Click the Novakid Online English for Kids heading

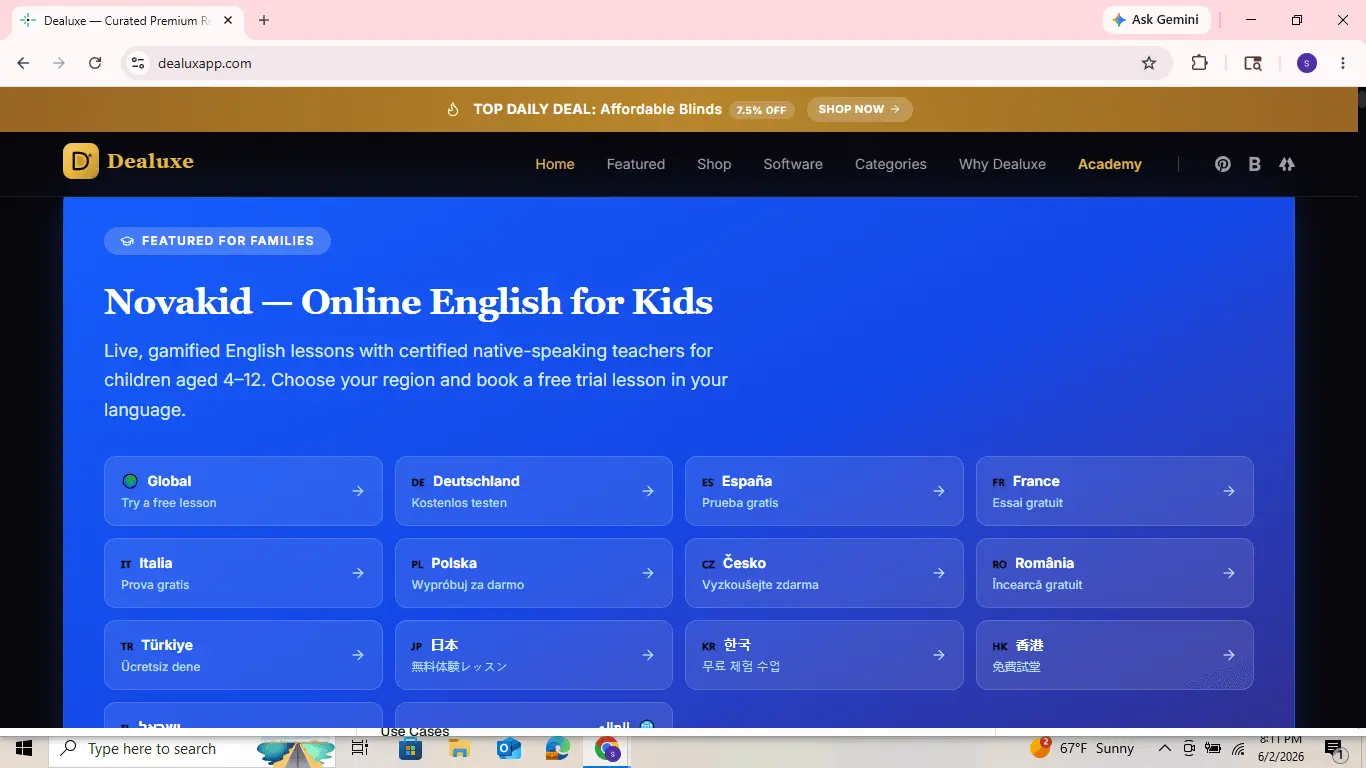(x=408, y=301)
